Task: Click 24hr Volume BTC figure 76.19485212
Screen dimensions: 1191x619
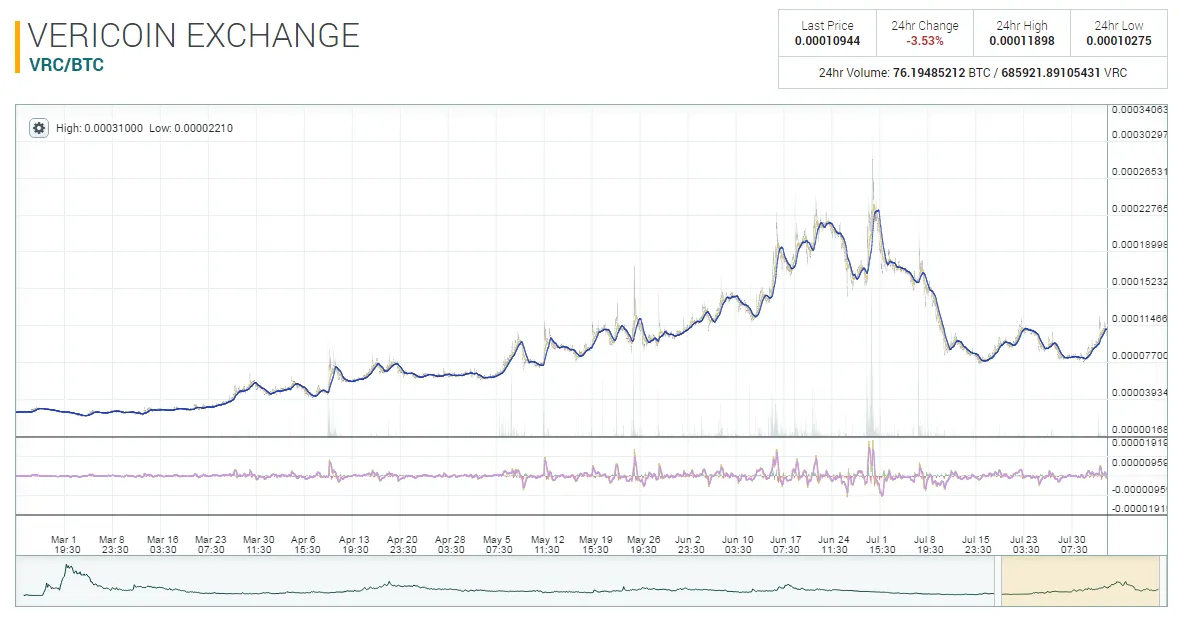Action: tap(929, 73)
